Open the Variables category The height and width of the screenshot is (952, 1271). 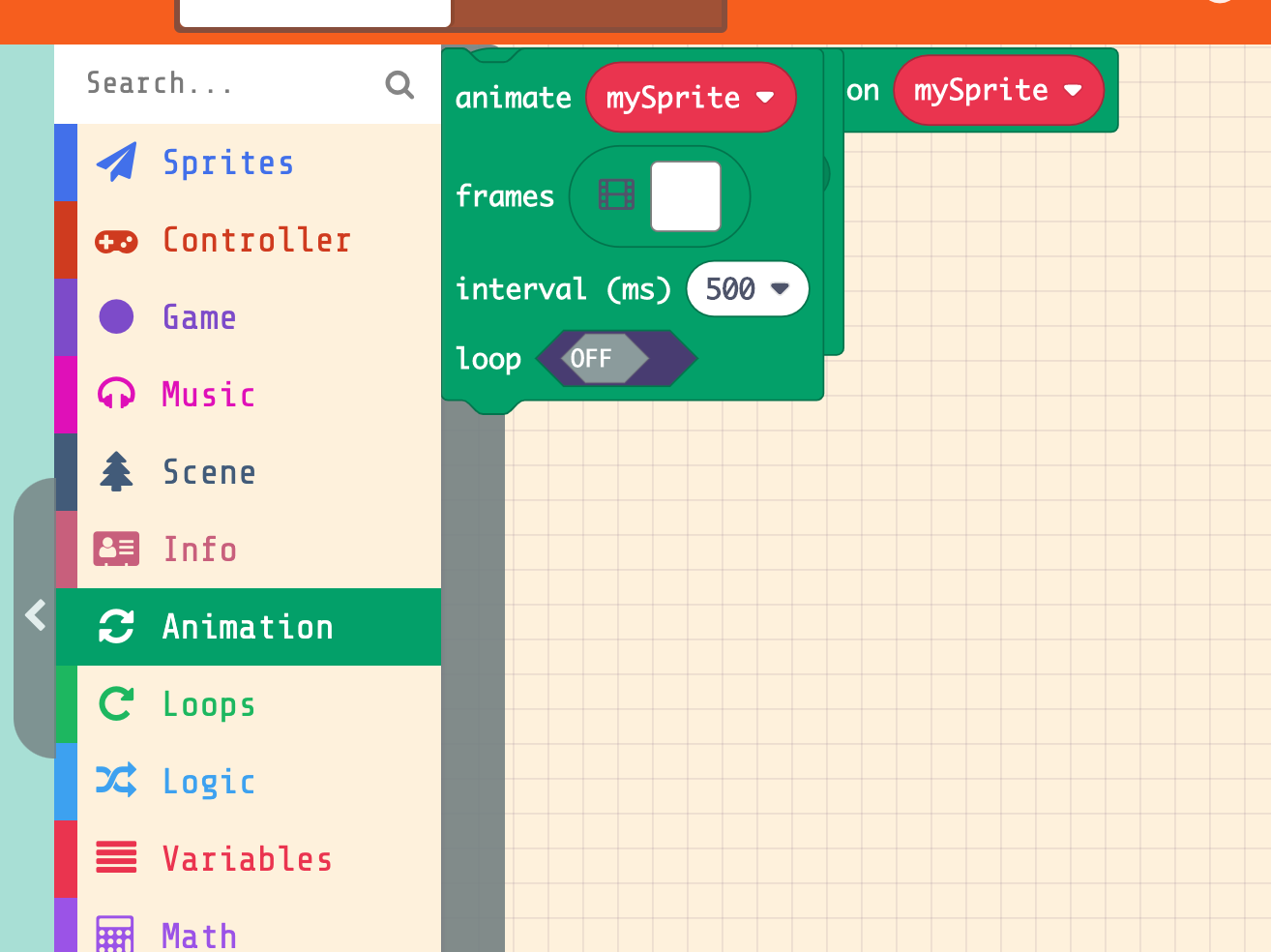pyautogui.click(x=248, y=859)
